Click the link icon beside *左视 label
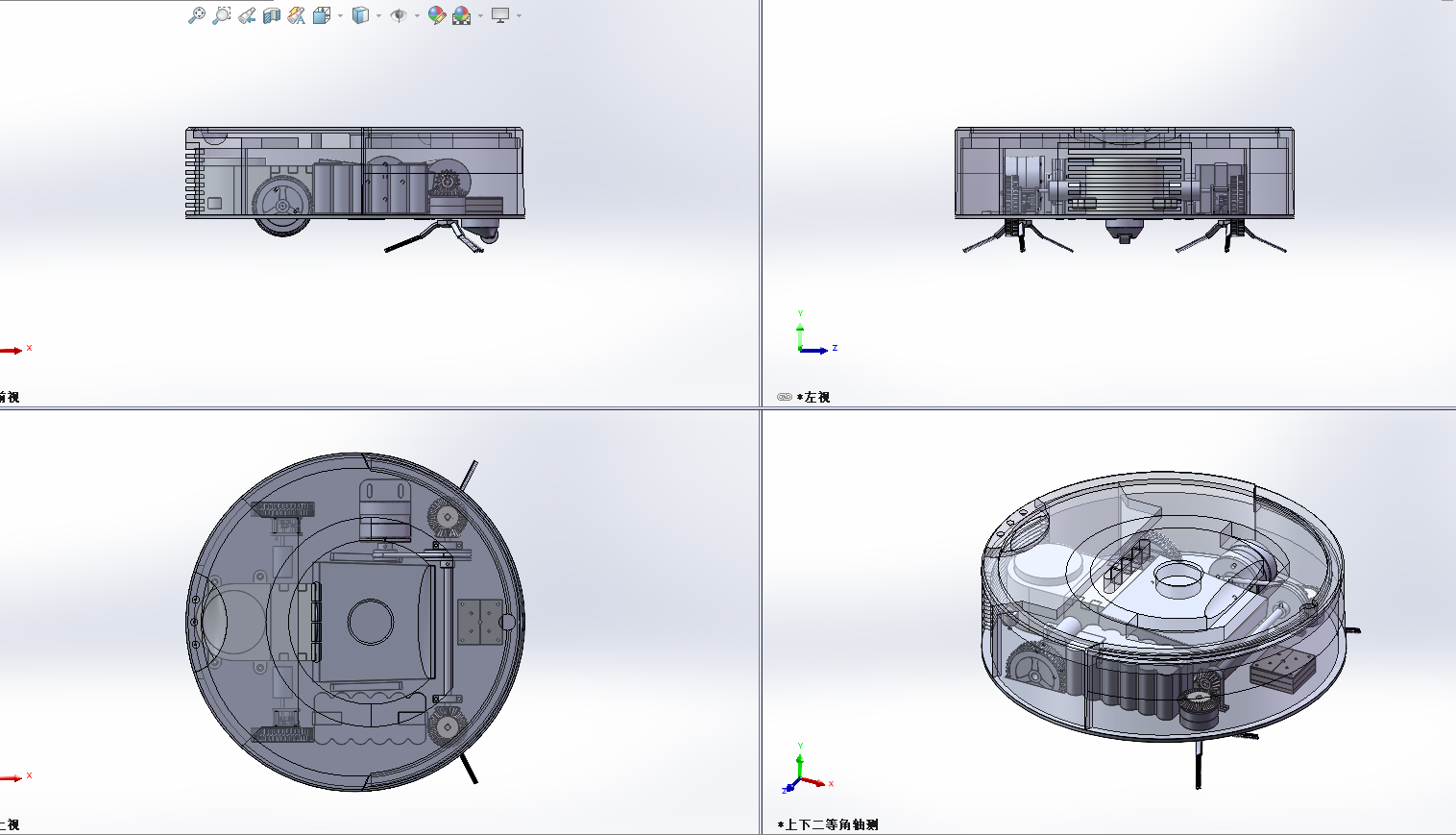 point(785,397)
